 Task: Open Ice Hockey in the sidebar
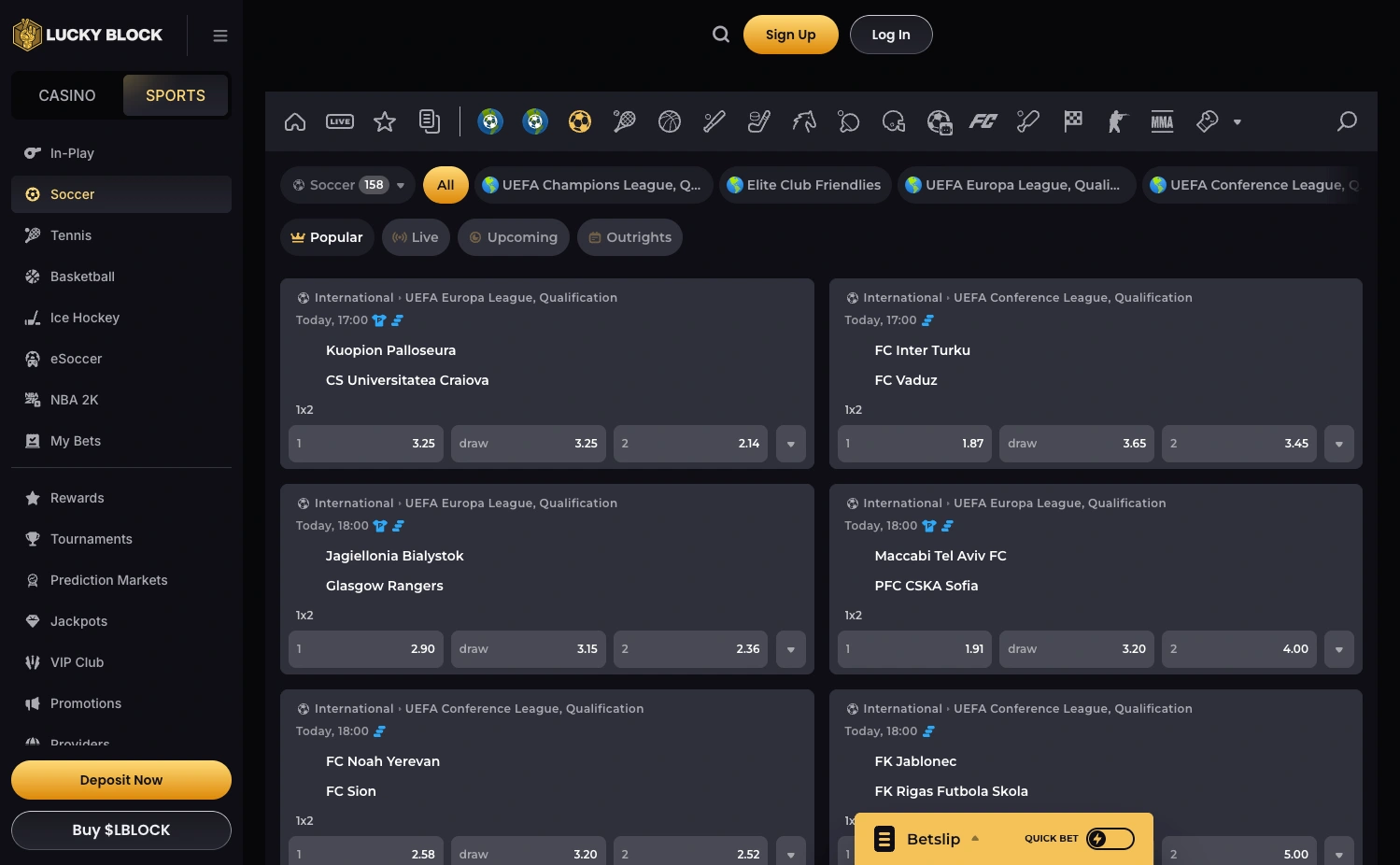121,318
